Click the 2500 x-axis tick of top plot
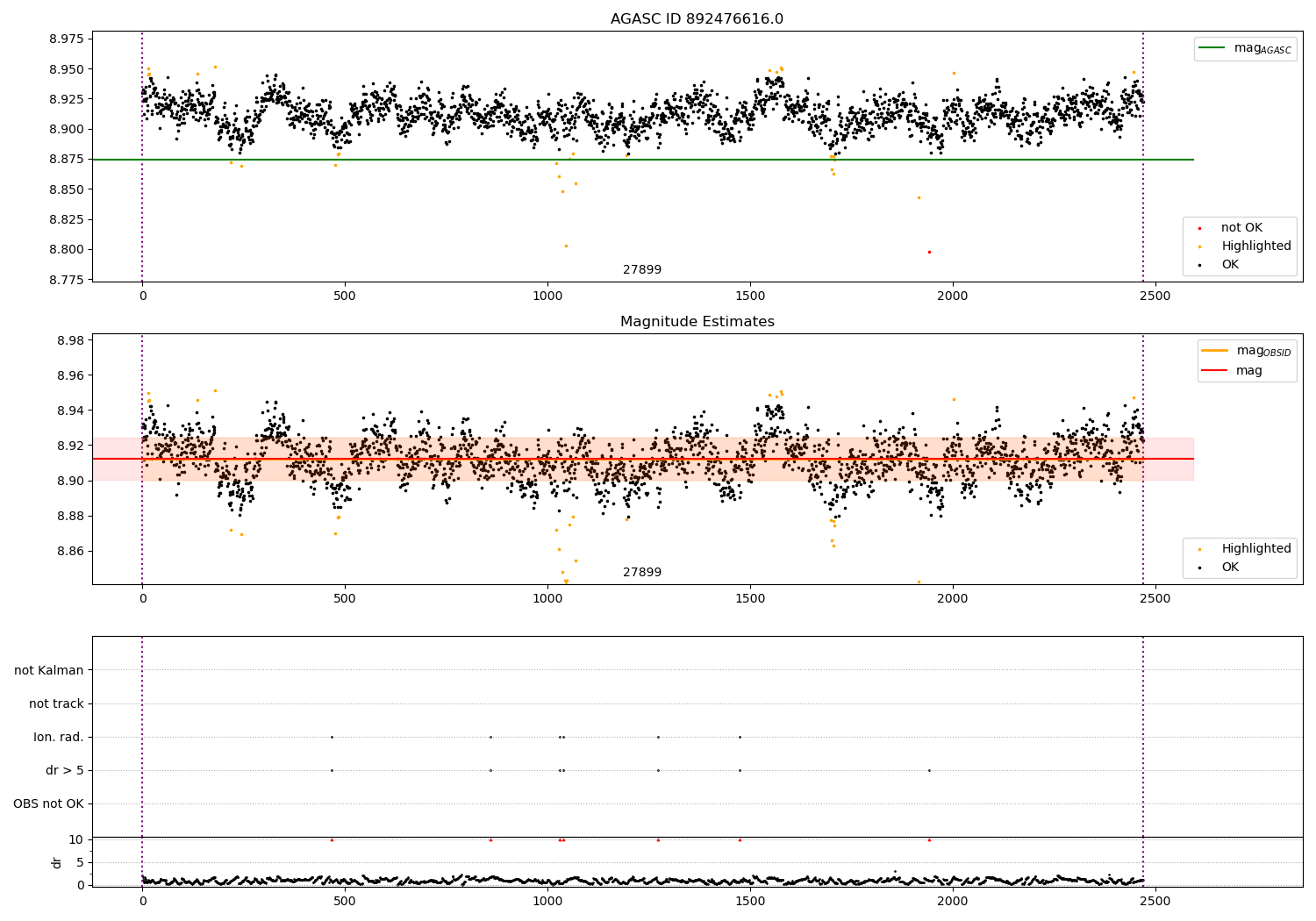Image resolution: width=1316 pixels, height=921 pixels. (x=1155, y=296)
